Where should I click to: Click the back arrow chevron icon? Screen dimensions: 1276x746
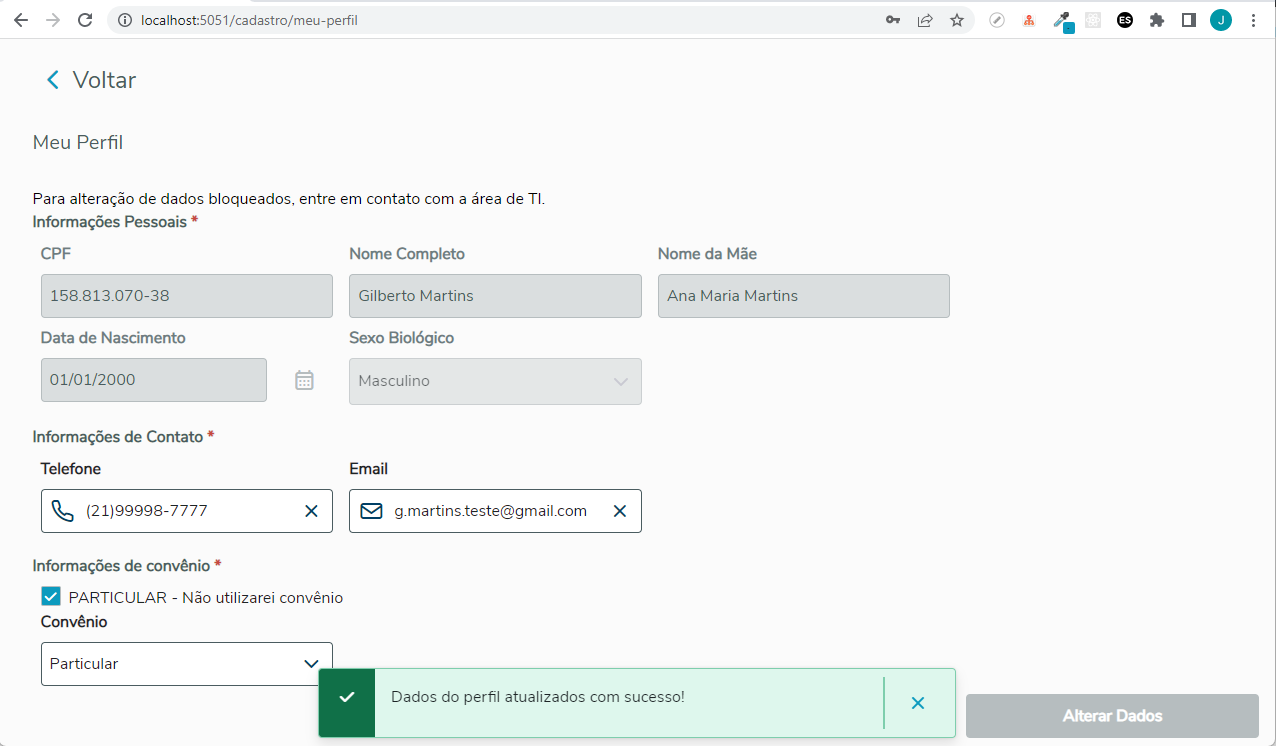click(x=53, y=80)
